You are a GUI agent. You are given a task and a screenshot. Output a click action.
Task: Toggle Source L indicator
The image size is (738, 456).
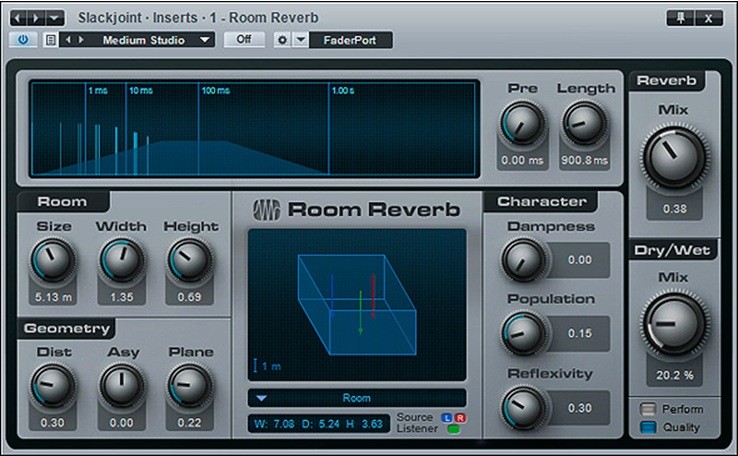pos(446,417)
